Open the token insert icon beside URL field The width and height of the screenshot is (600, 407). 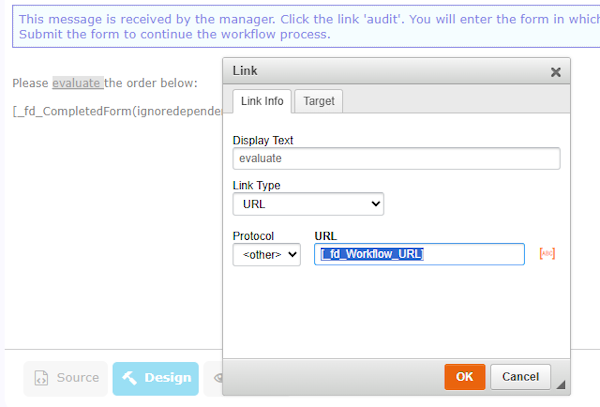[x=547, y=254]
